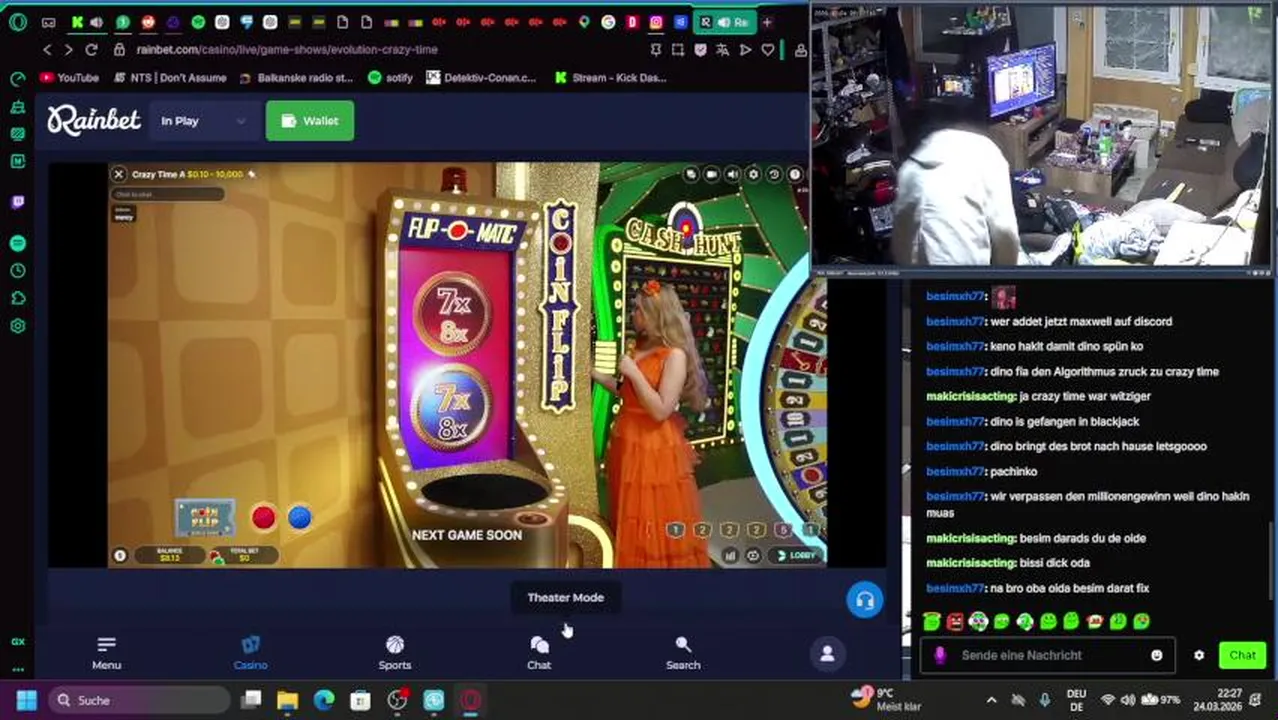Switch to the Google Maps browser tab

click(x=584, y=21)
